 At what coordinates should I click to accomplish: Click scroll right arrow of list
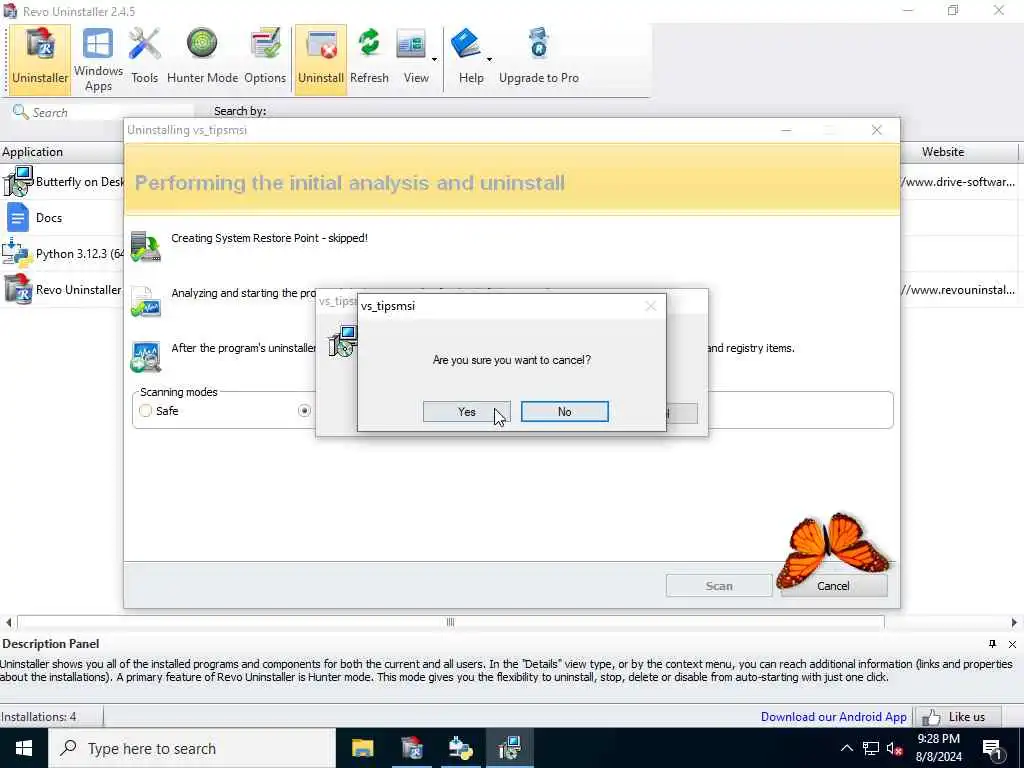[1014, 622]
